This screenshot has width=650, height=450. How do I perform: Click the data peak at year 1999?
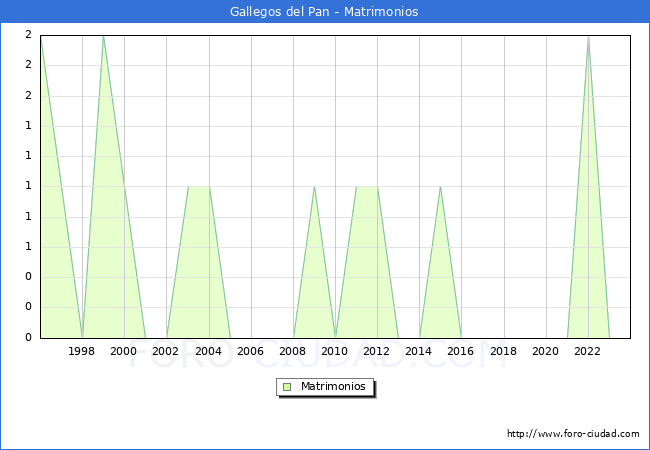[x=103, y=36]
